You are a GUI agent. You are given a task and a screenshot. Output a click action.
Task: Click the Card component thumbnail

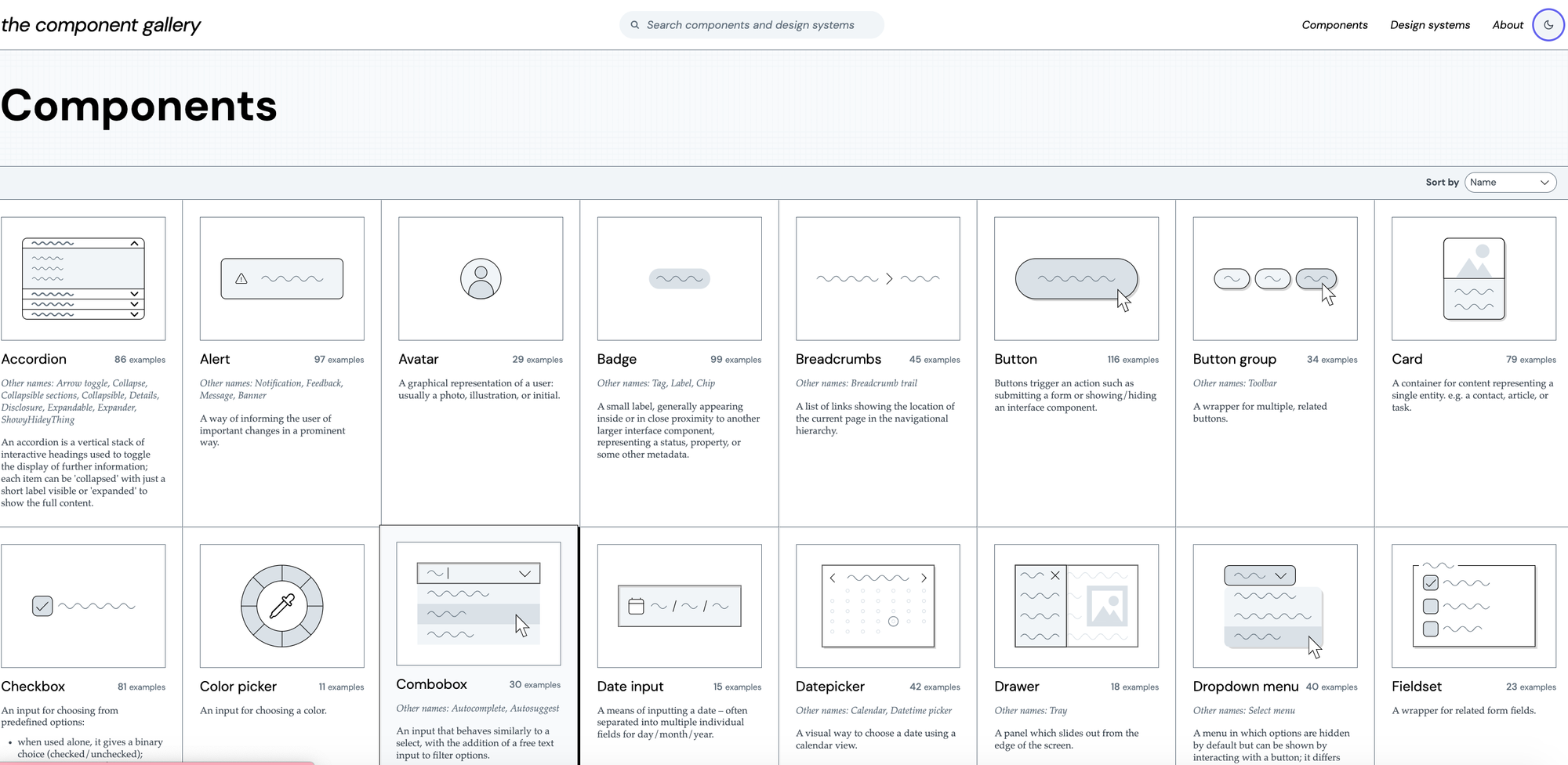pos(1473,278)
